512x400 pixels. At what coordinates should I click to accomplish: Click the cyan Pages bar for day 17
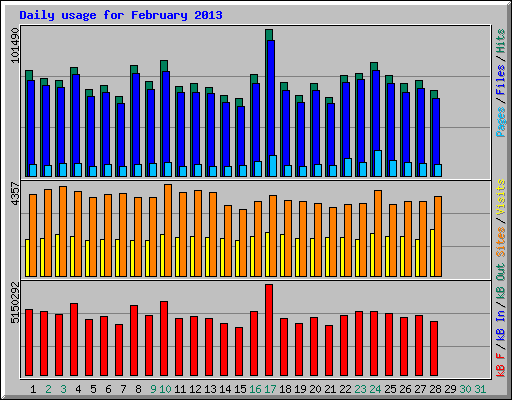pos(273,166)
